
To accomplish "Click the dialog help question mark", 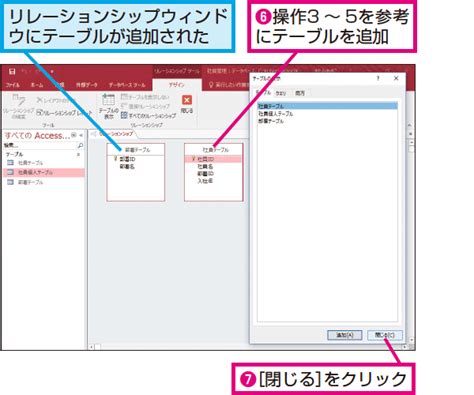I will point(378,78).
